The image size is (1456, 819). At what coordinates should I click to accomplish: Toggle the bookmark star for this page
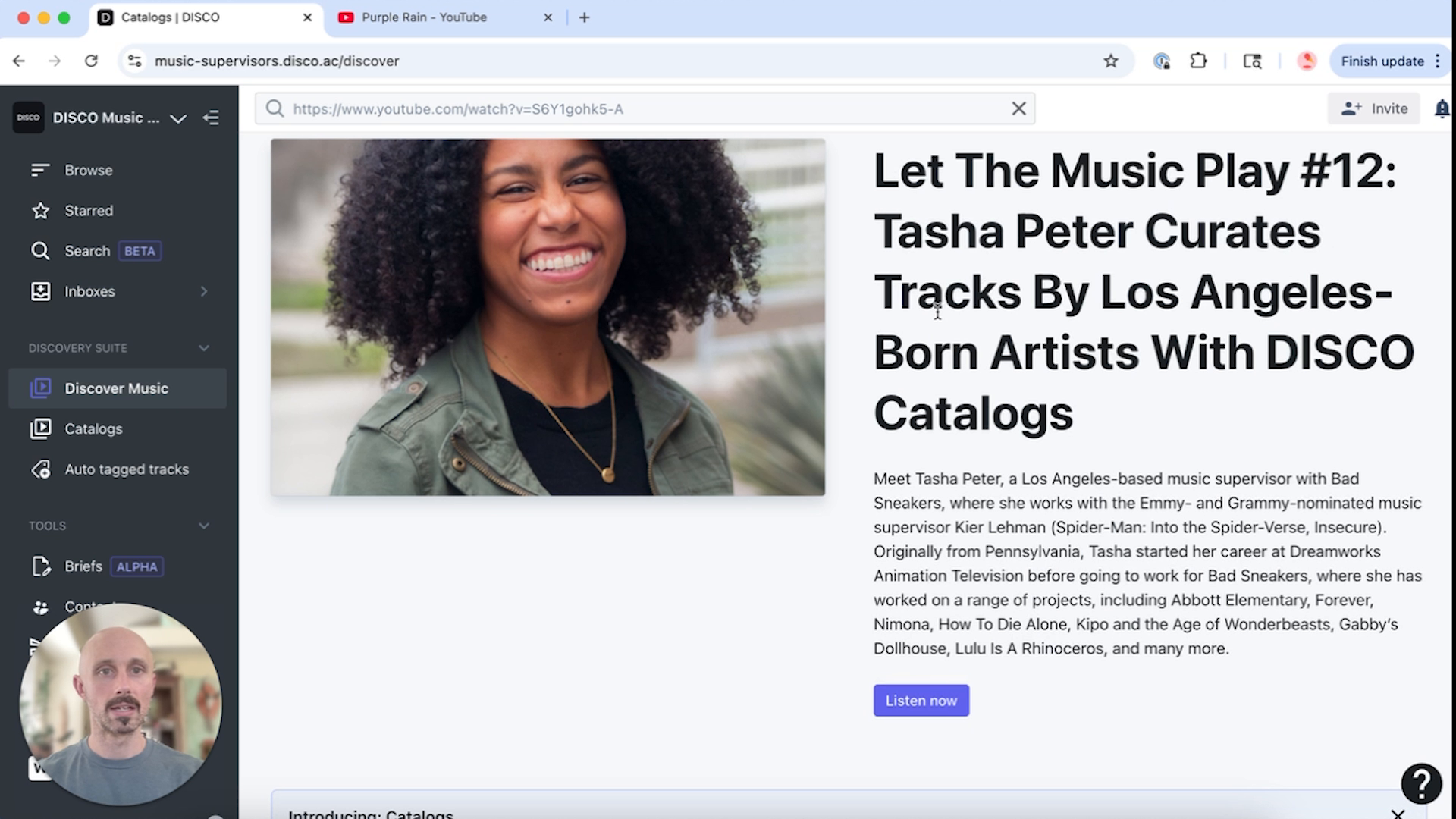(x=1112, y=61)
